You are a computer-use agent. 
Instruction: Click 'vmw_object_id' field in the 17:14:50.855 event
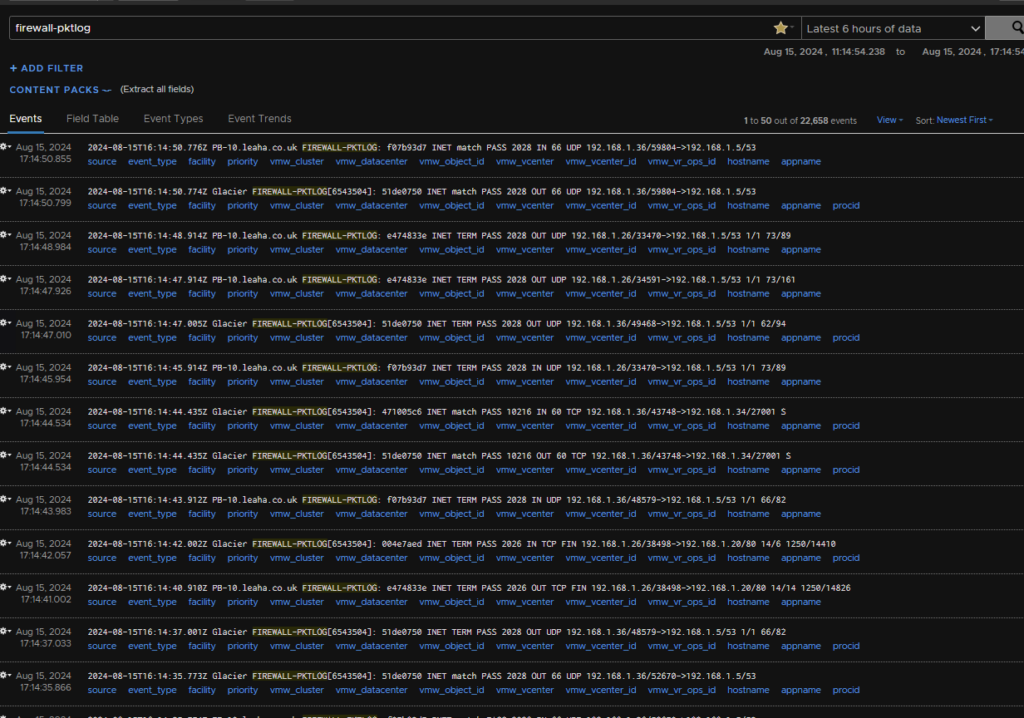coord(451,161)
